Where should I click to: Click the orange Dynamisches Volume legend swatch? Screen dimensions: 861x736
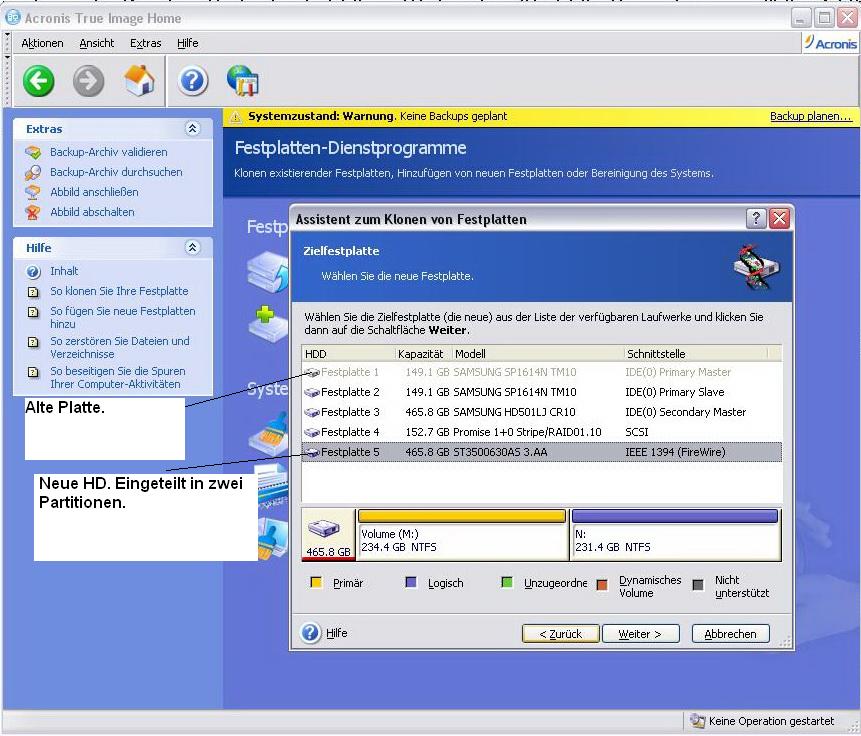point(602,584)
